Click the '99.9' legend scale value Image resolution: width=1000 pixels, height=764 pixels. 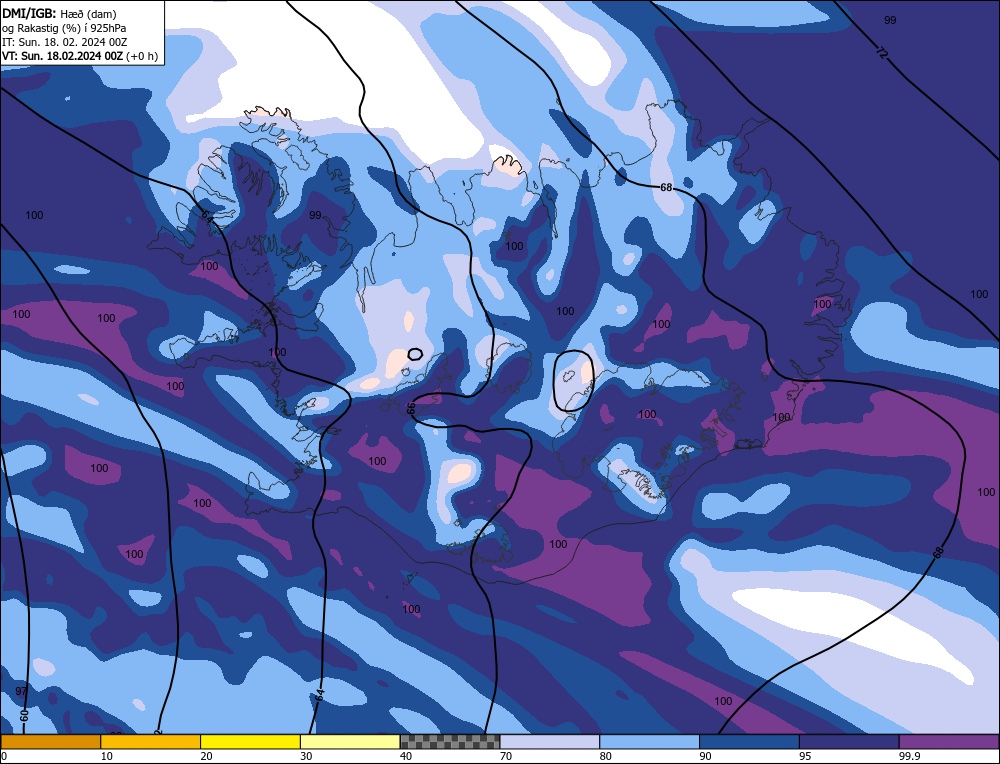pos(907,756)
